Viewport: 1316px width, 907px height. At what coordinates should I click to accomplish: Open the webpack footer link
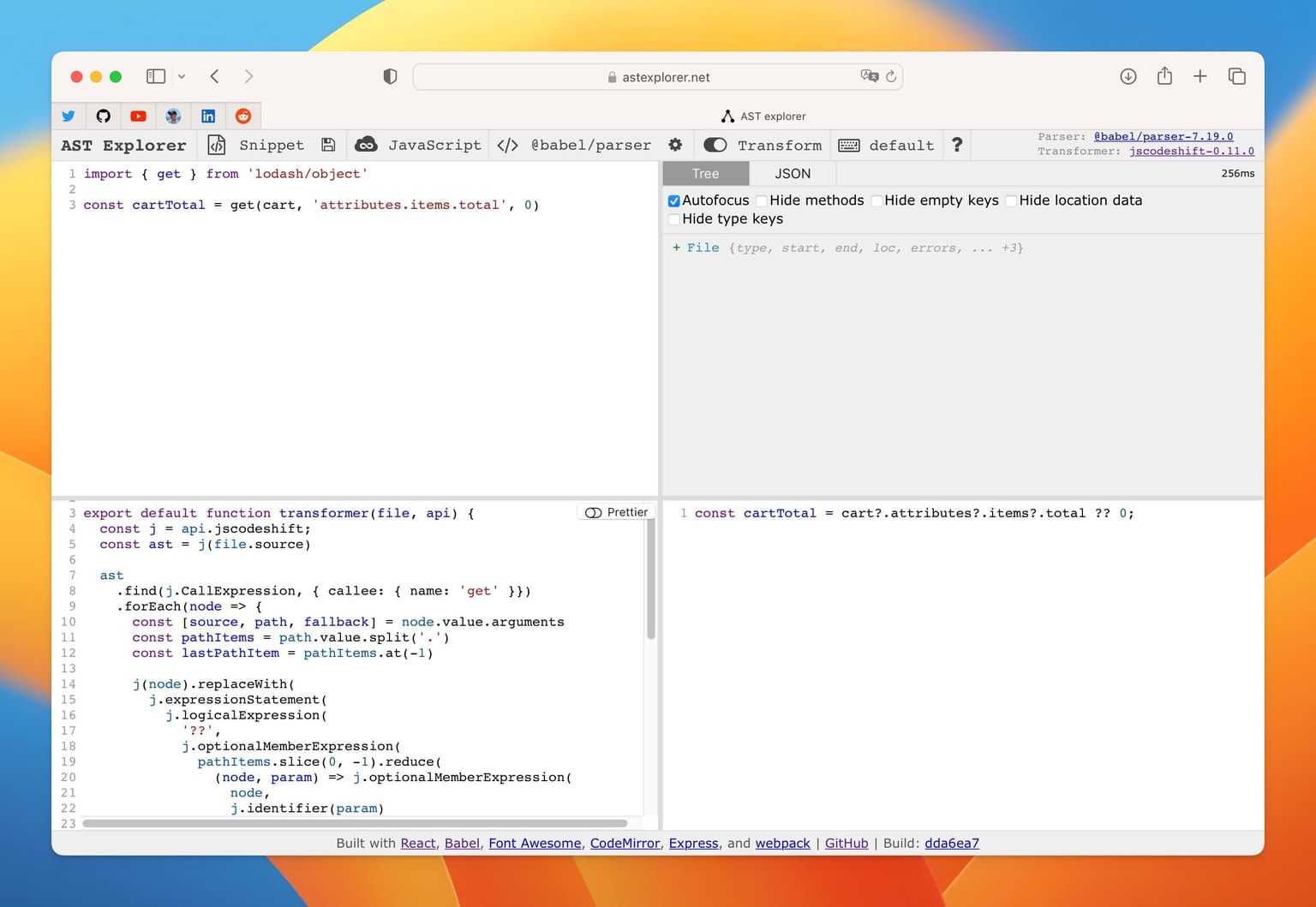[x=782, y=844]
